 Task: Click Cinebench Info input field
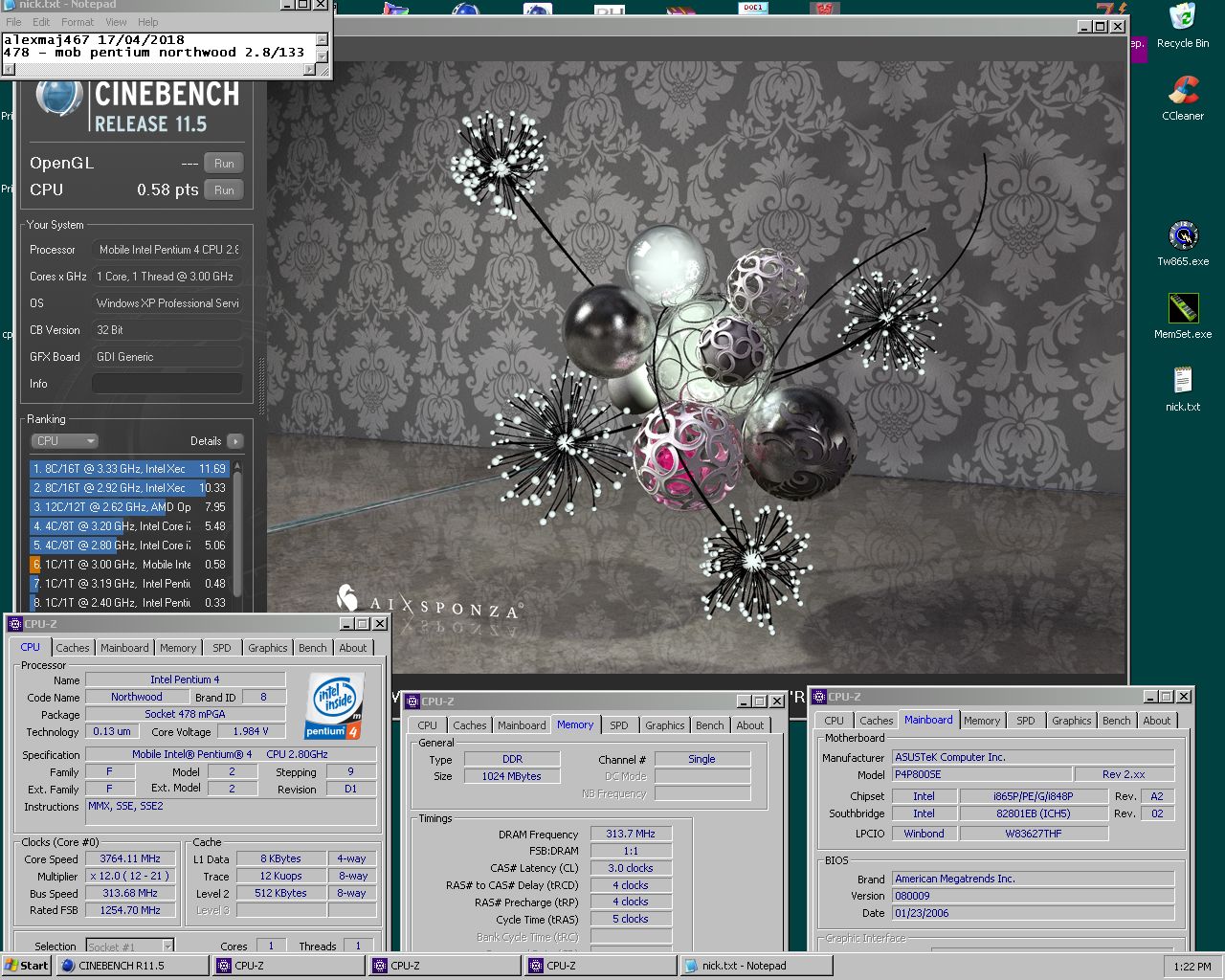pyautogui.click(x=167, y=384)
